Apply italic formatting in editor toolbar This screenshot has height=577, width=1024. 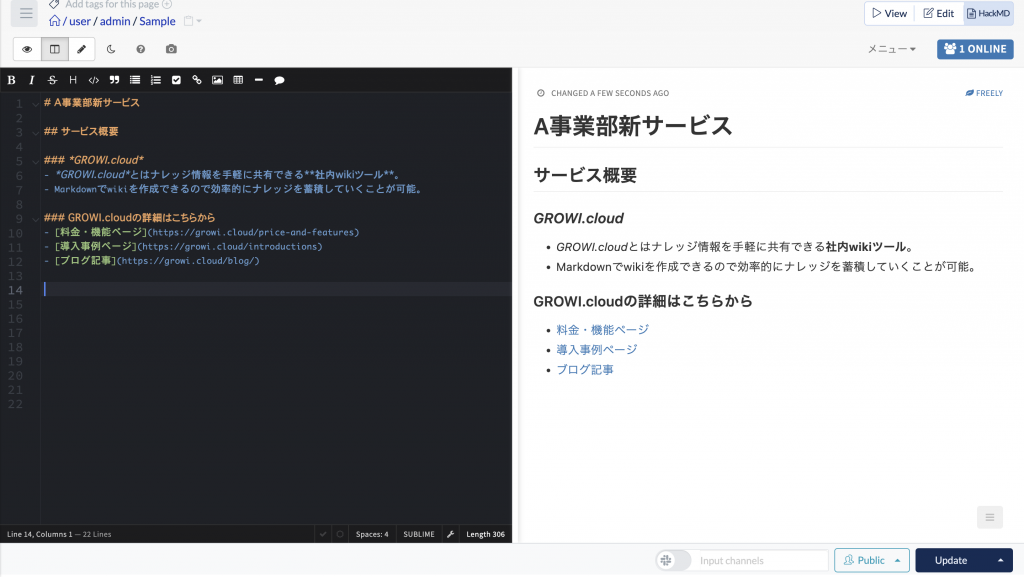tap(31, 80)
